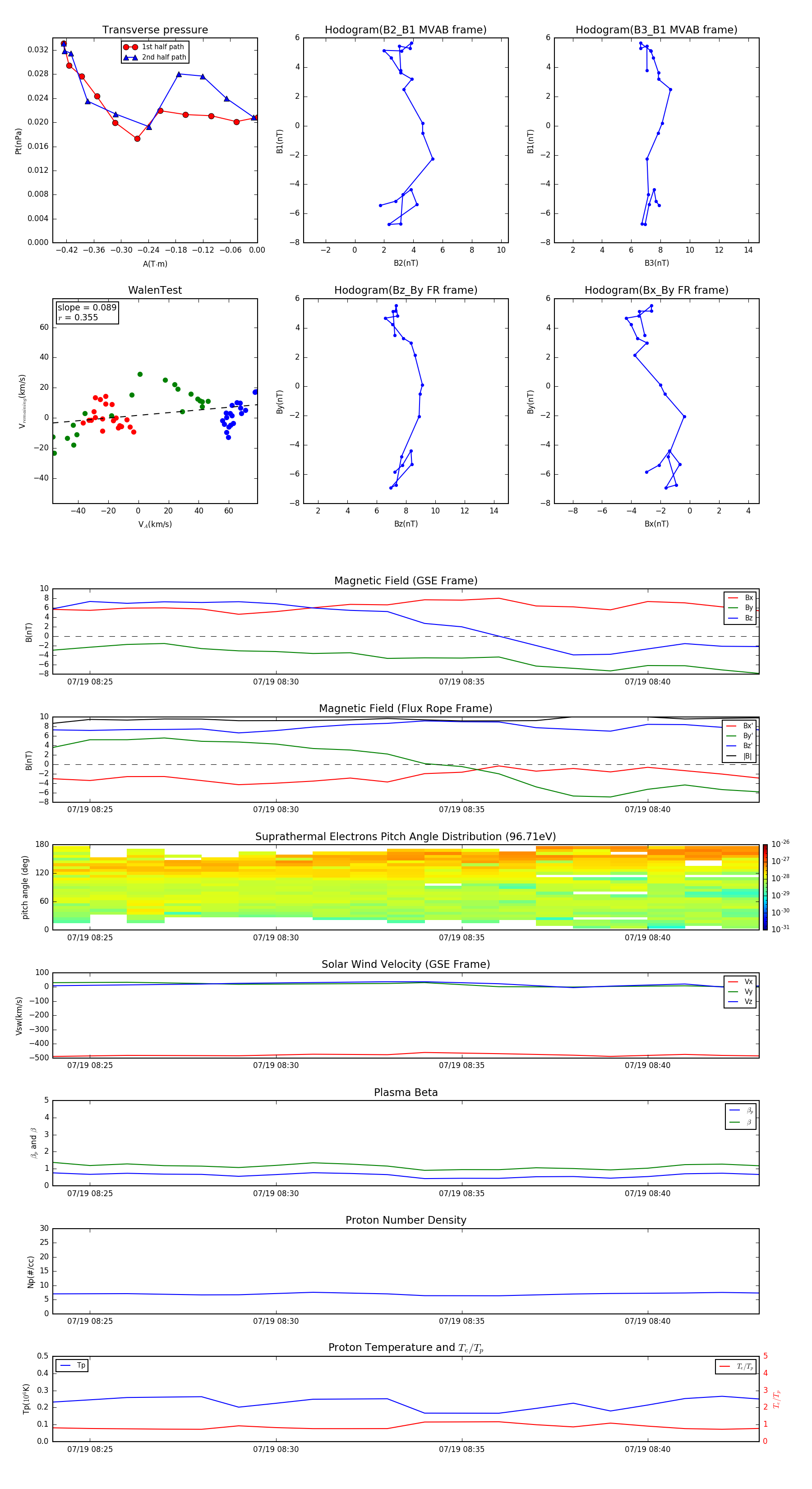The image size is (812, 1489).
Task: Click the 'Proton Temperature and Te/Tp' title
Action: (406, 1348)
